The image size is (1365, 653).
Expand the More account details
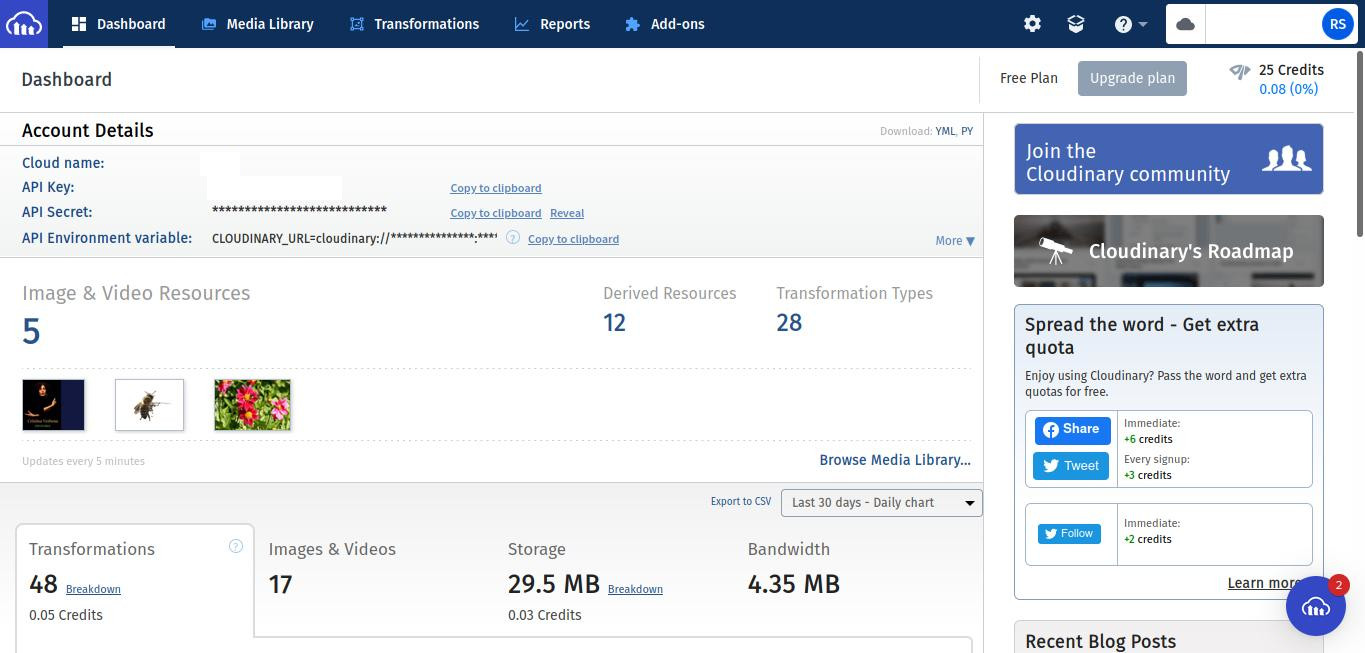pyautogui.click(x=955, y=241)
